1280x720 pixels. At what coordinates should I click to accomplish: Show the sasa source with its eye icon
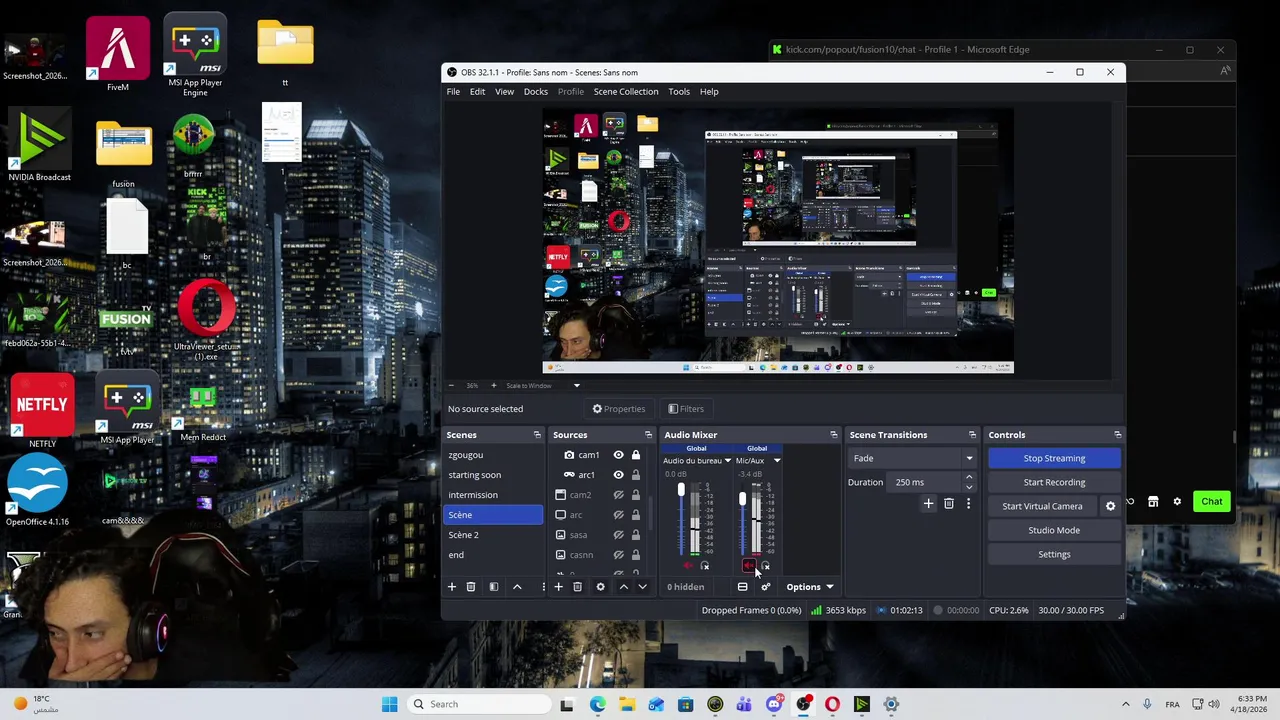[618, 535]
